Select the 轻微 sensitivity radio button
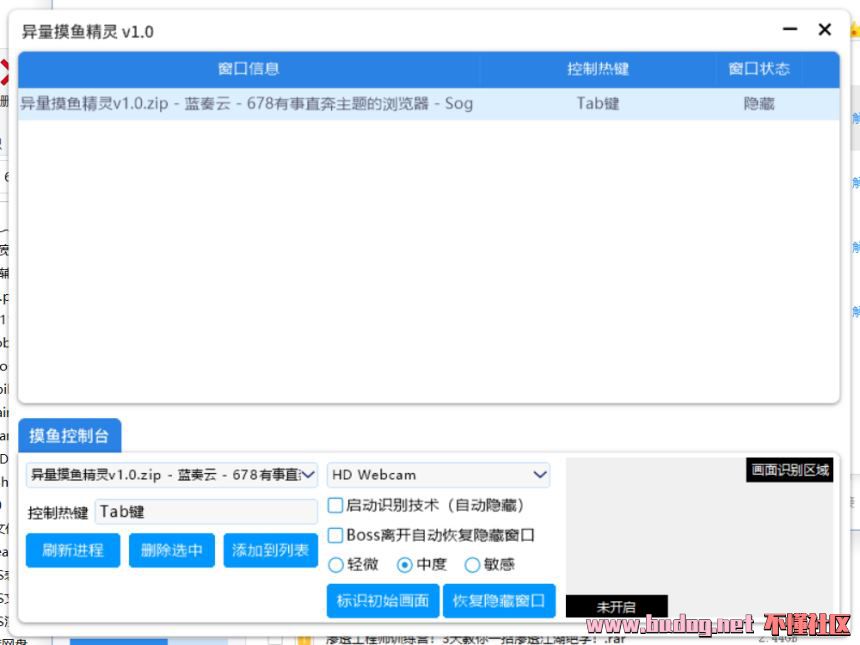Screen dimensions: 860x645 336,565
